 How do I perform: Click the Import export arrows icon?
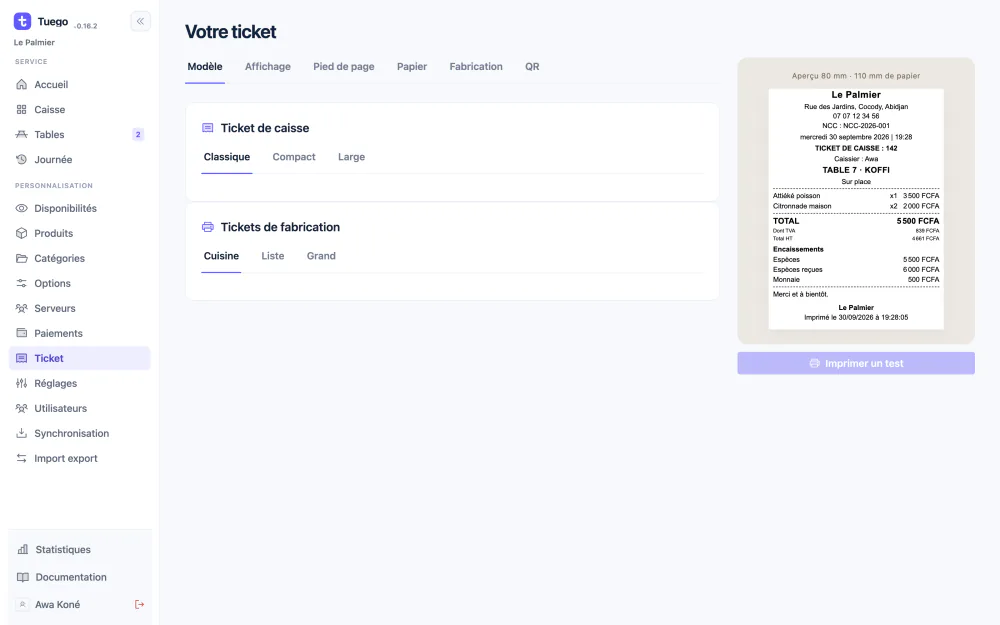click(22, 458)
